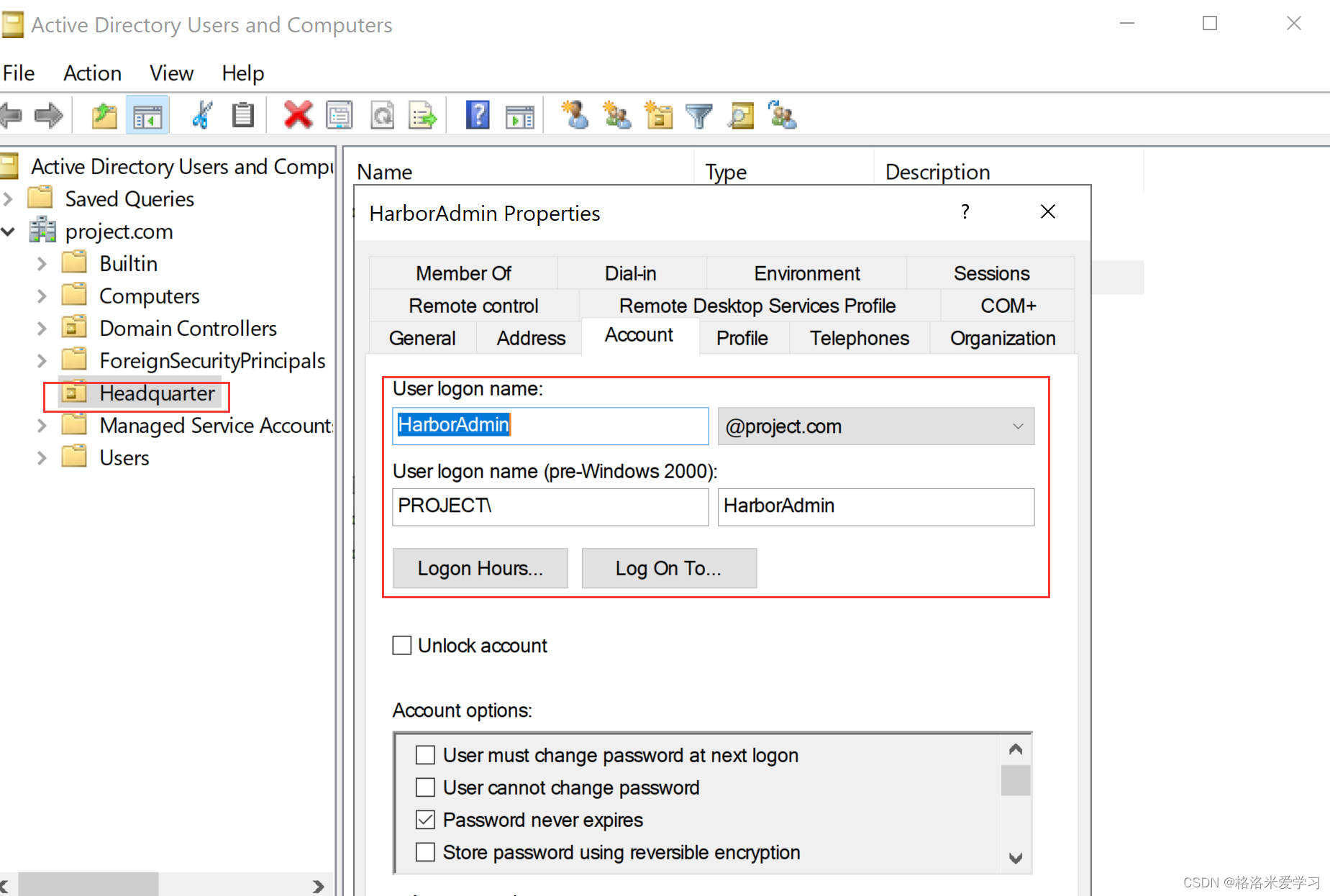Click the Copy clipboard icon
1330x896 pixels.
pyautogui.click(x=243, y=115)
